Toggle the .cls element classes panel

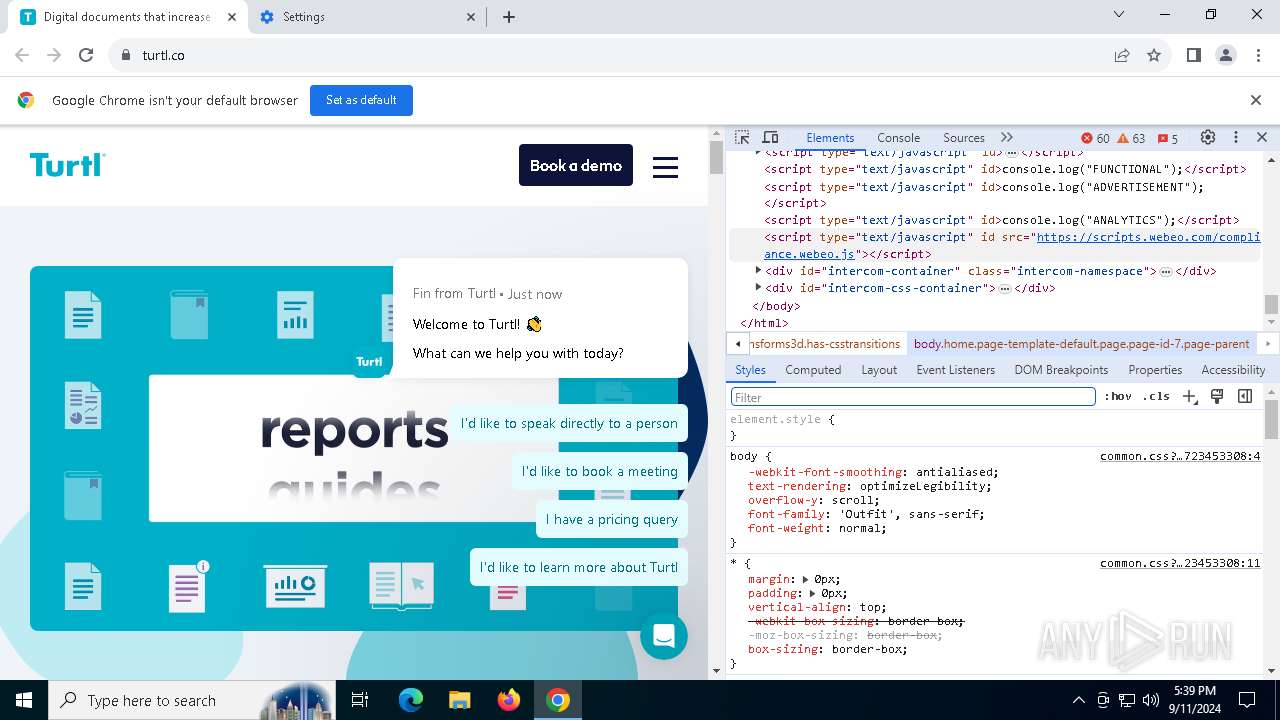[x=1156, y=397]
